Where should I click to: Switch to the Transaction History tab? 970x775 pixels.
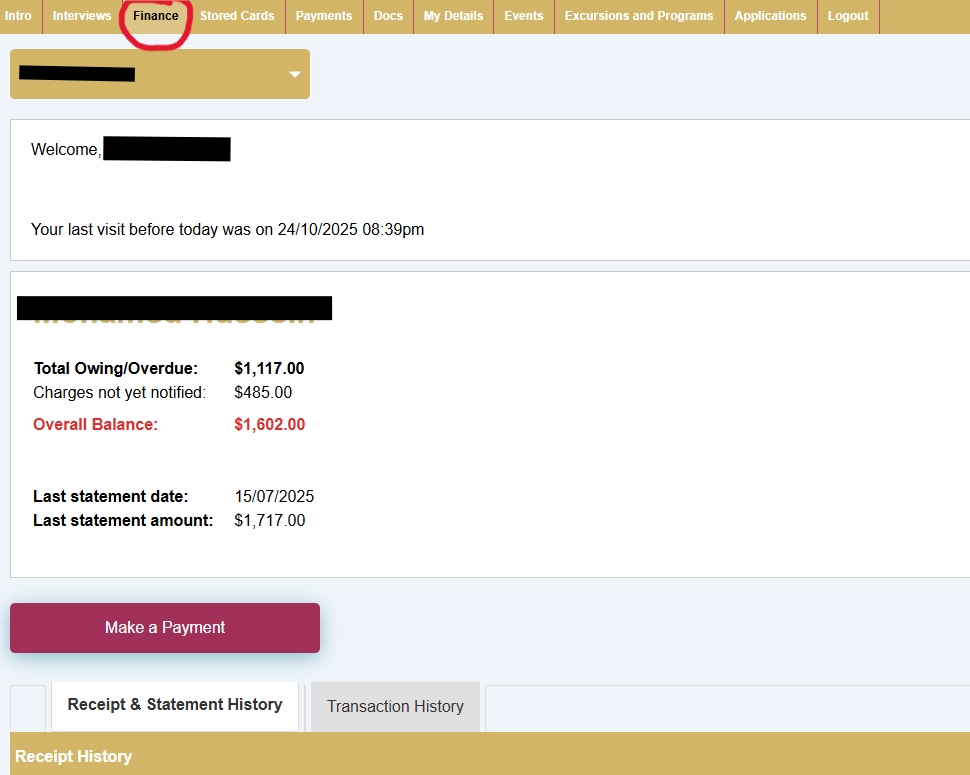coord(395,707)
